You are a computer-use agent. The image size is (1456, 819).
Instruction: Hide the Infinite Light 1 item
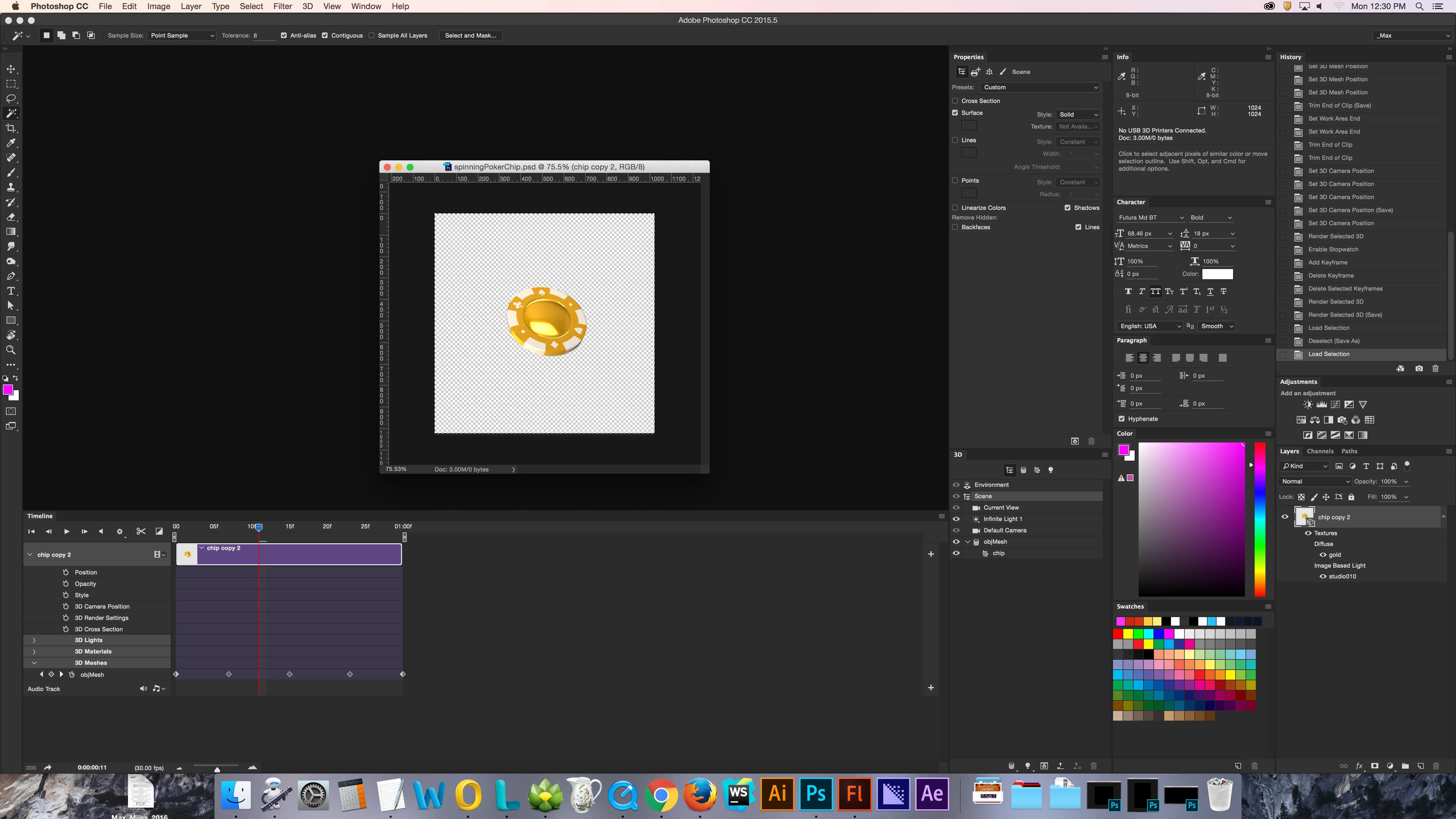pos(956,519)
